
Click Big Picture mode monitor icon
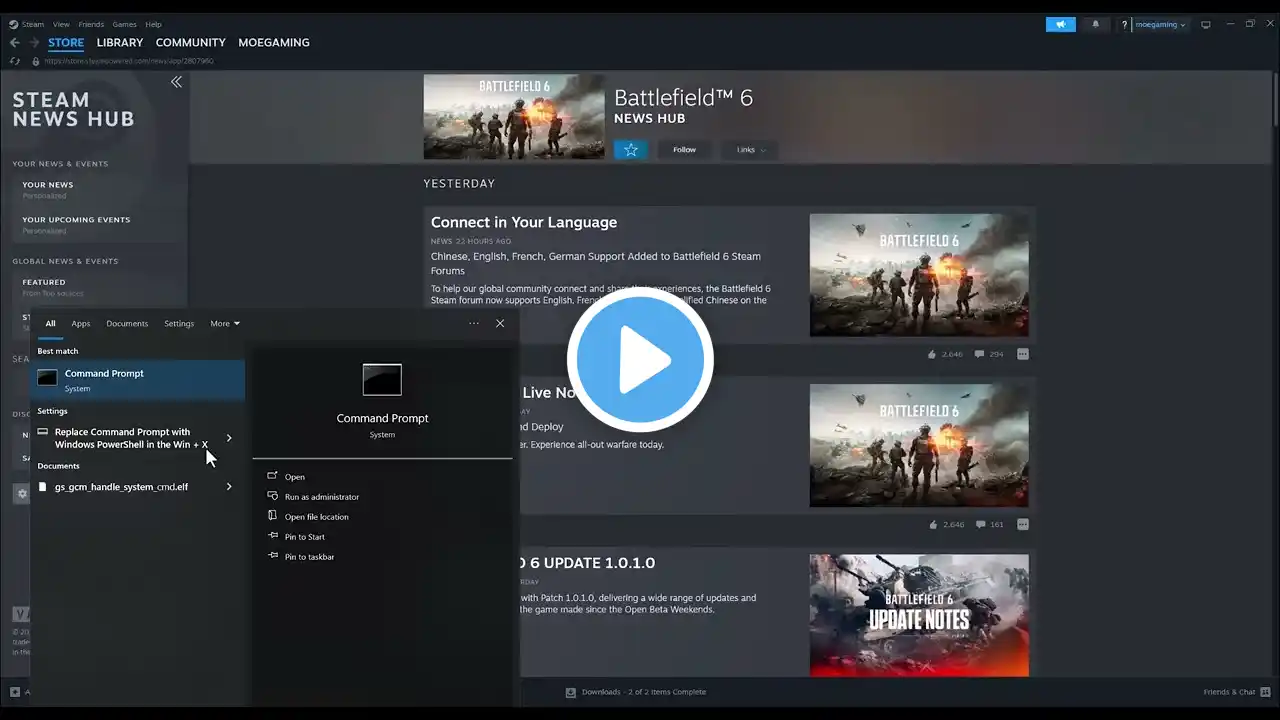tap(1206, 24)
